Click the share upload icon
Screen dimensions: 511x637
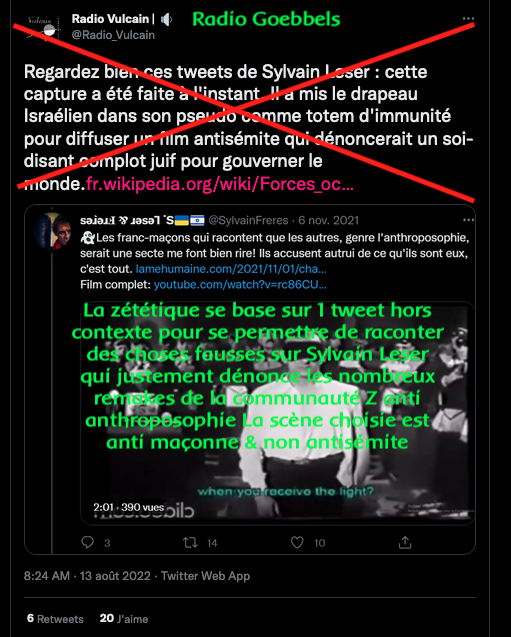[x=405, y=542]
